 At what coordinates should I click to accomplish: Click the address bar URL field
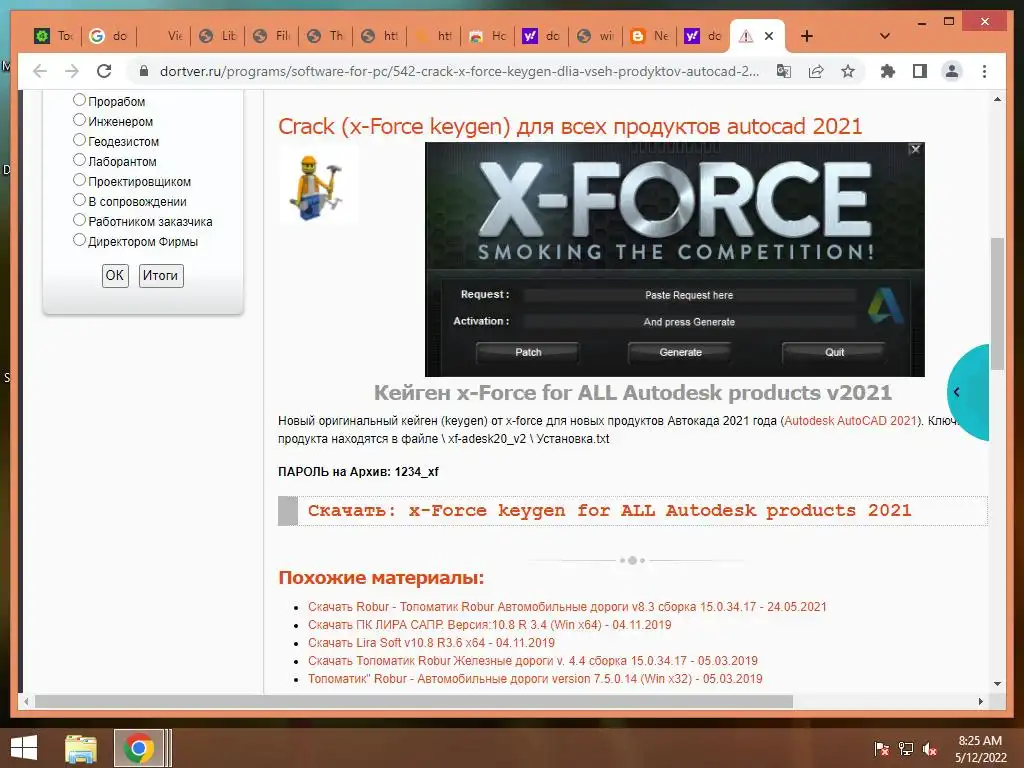(x=459, y=71)
